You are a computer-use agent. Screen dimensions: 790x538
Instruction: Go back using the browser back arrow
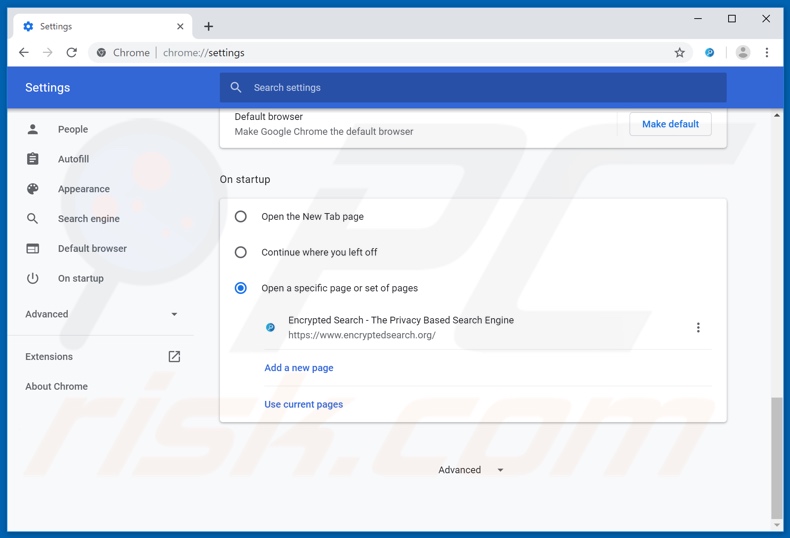(x=24, y=52)
